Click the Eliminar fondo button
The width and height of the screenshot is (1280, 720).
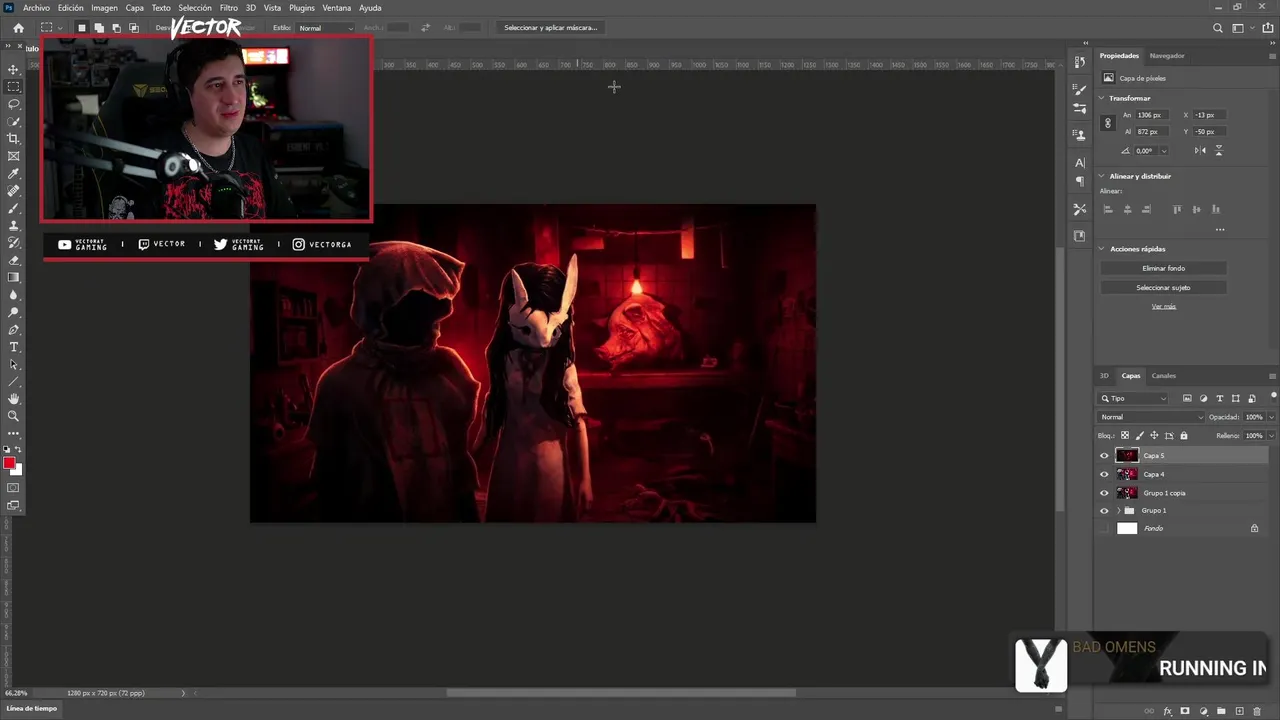pos(1164,268)
